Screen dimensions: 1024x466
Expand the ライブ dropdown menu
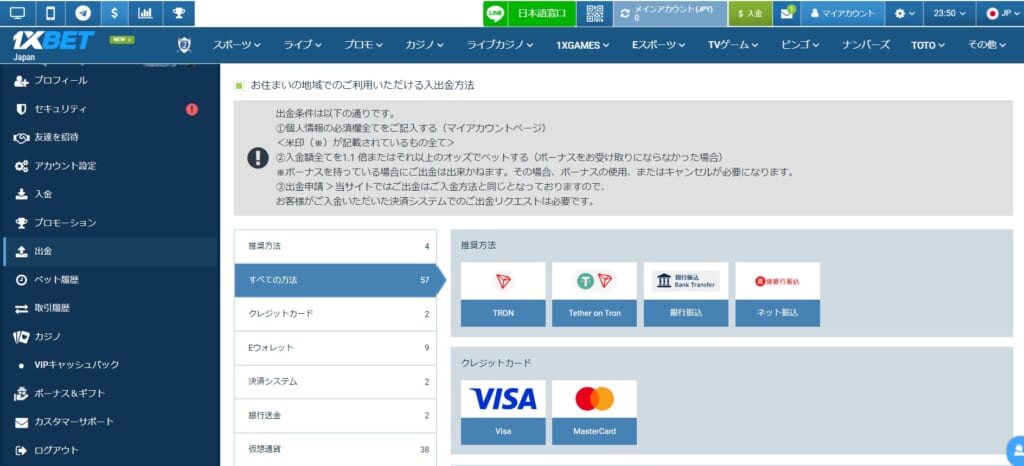tap(302, 45)
